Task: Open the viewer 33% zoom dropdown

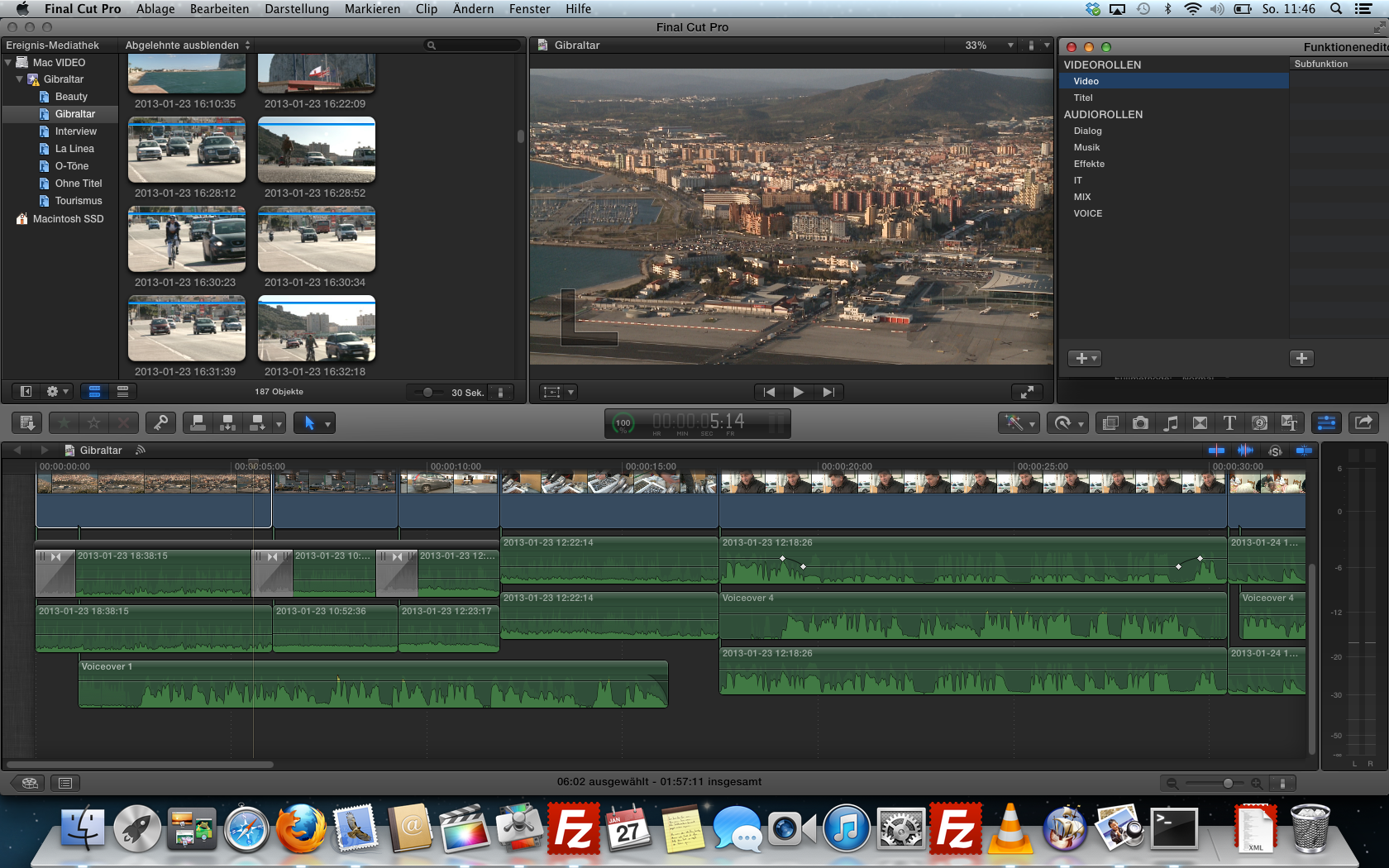Action: [x=990, y=45]
